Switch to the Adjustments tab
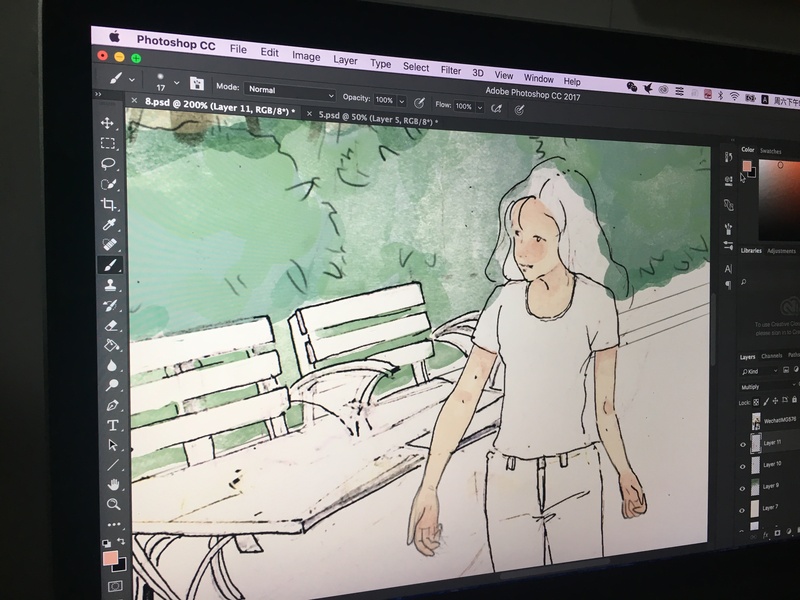The height and width of the screenshot is (600, 800). point(781,251)
